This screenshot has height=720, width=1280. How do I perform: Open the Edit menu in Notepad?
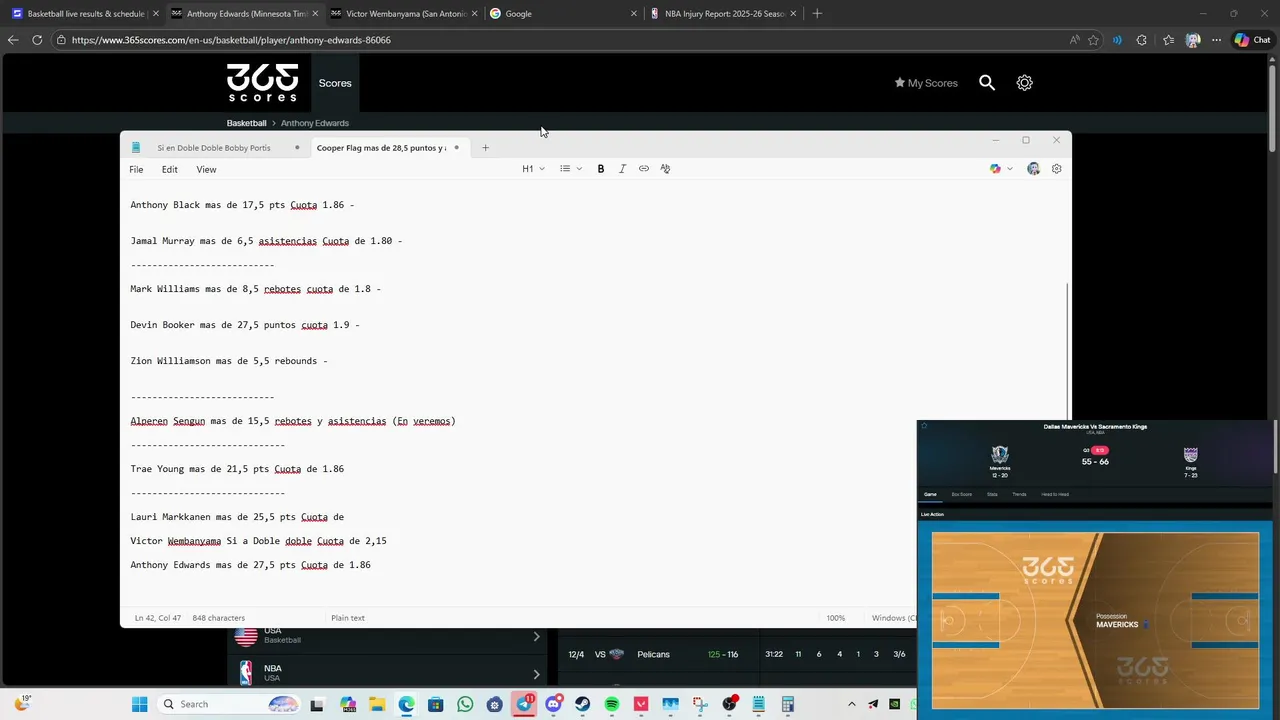click(x=170, y=169)
